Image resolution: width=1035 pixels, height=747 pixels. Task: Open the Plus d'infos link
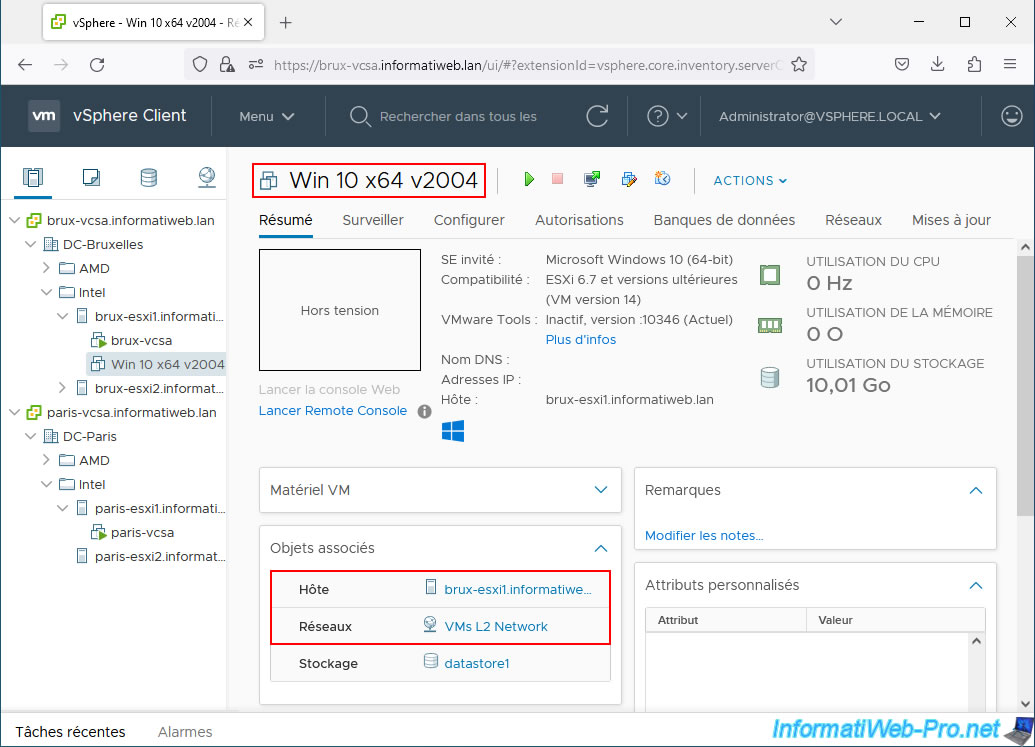click(x=581, y=340)
